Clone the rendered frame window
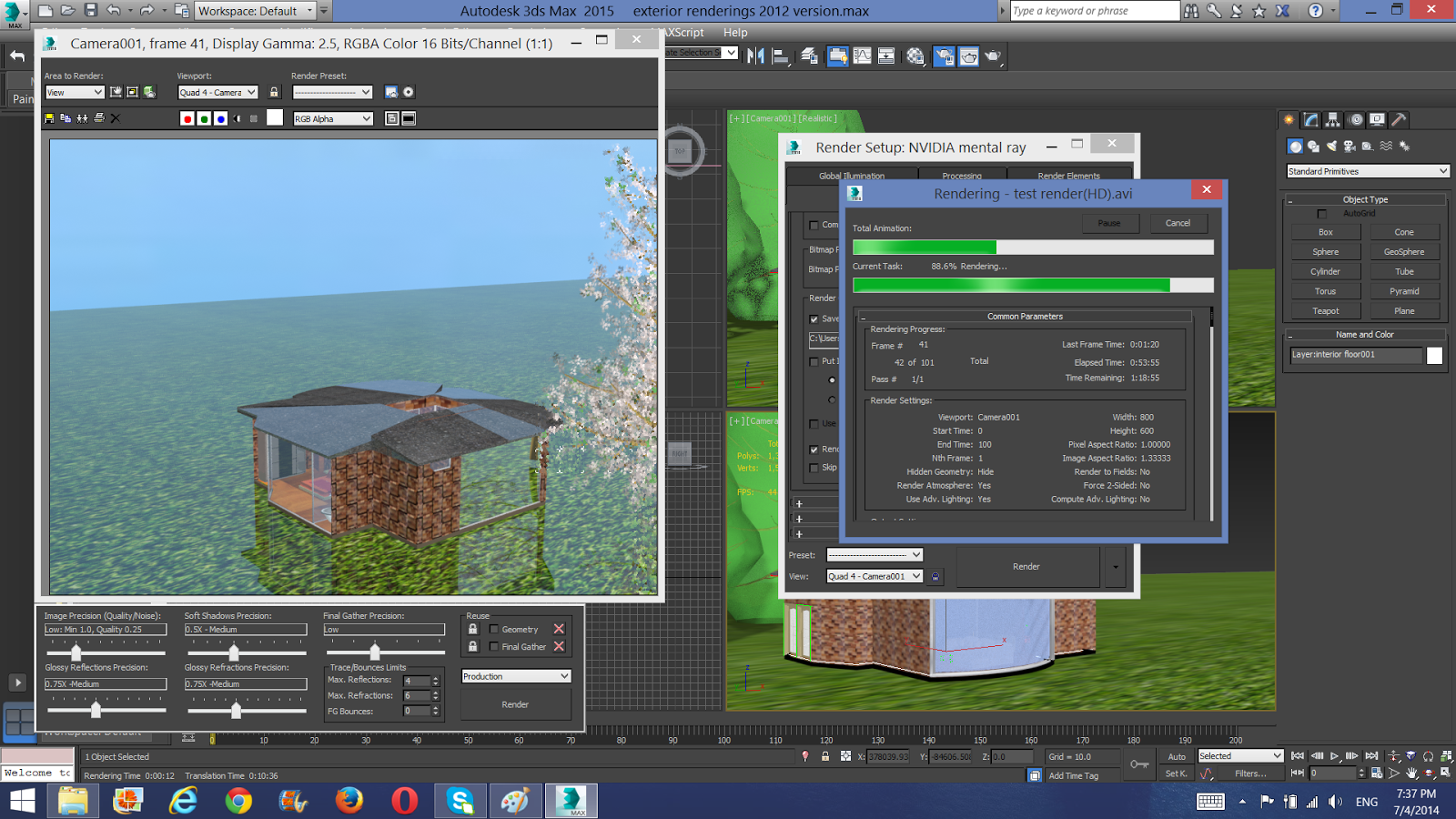Image resolution: width=1456 pixels, height=819 pixels. click(x=82, y=118)
